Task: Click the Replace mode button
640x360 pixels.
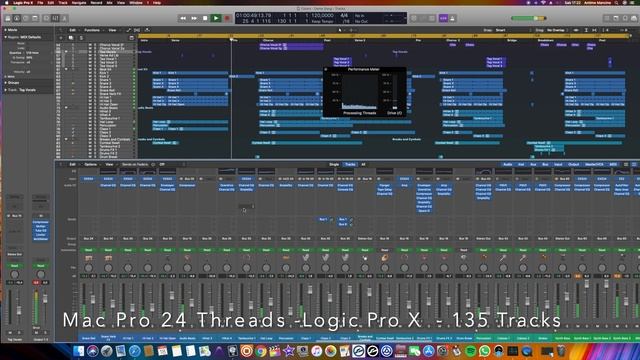Action: click(x=414, y=18)
